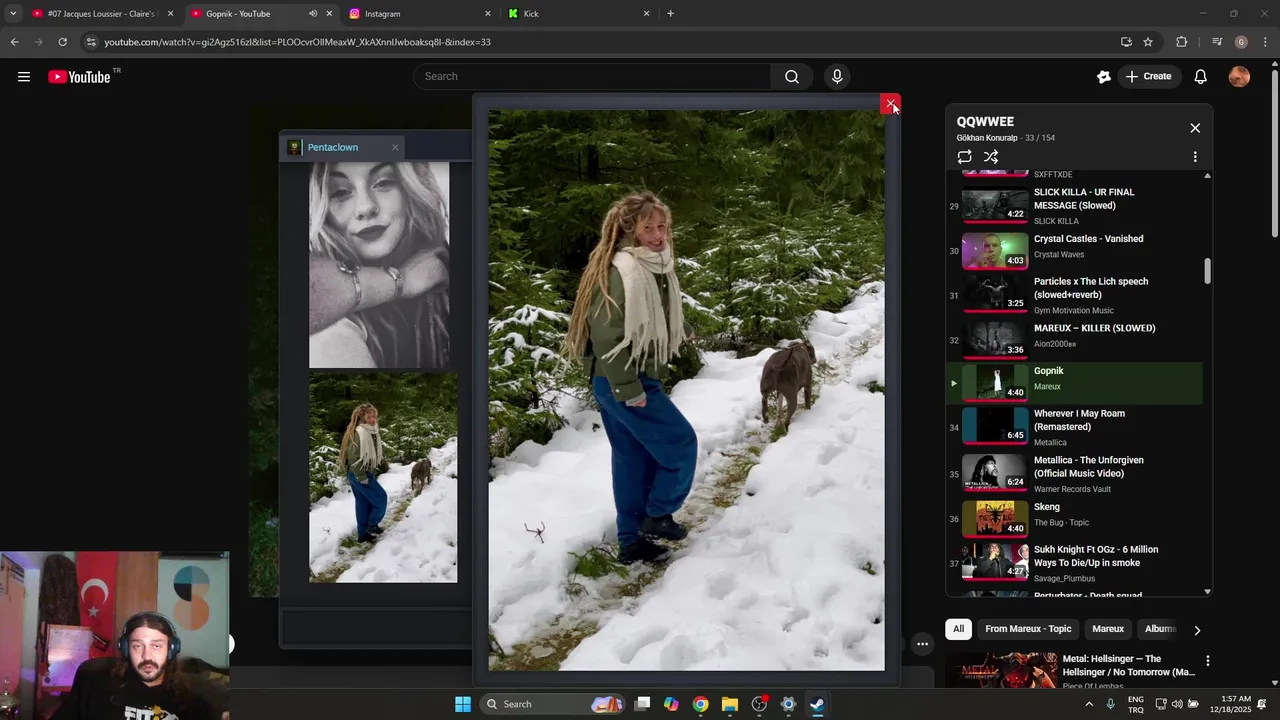
Task: Click the Windows taskbar Search box
Action: point(552,704)
